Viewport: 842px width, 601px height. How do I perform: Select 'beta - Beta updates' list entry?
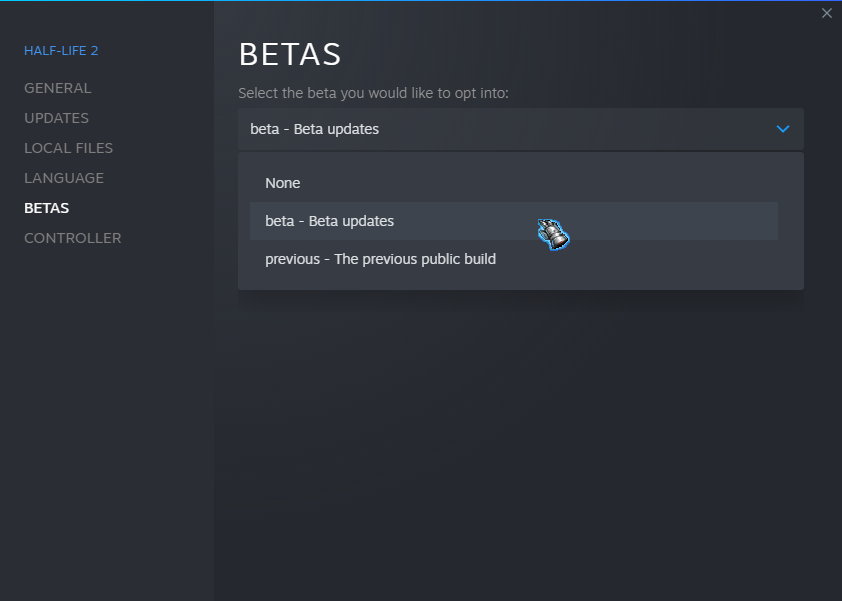coord(329,221)
